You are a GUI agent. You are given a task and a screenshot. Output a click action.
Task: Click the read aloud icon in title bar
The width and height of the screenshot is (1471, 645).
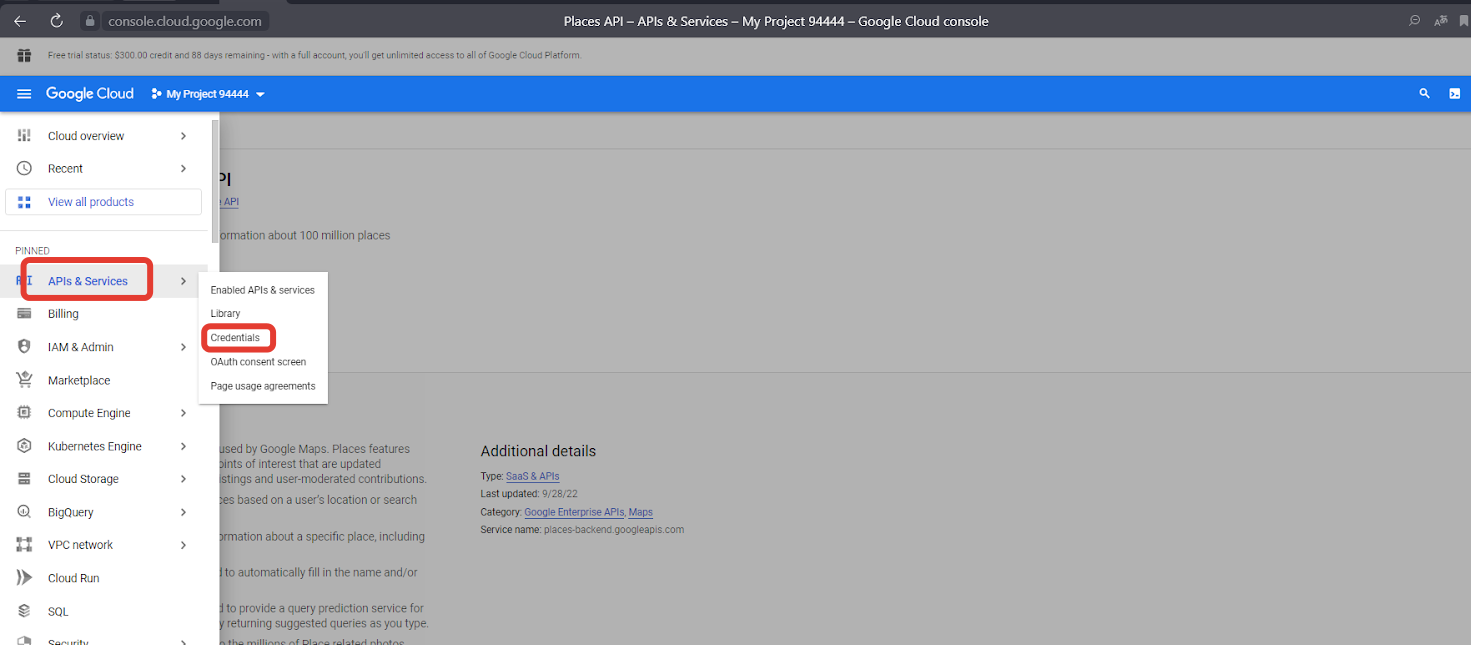pos(1441,21)
